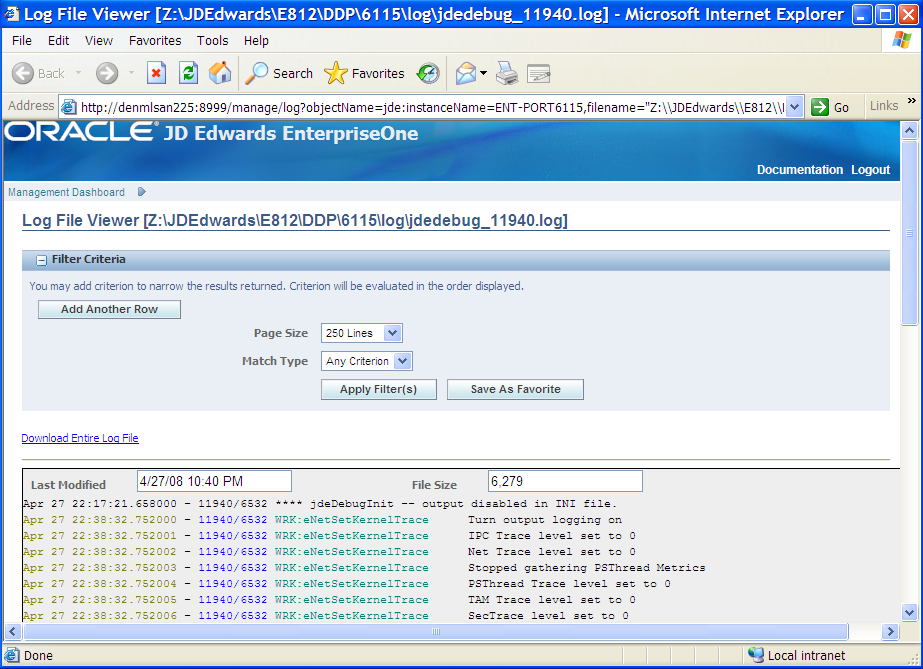The width and height of the screenshot is (923, 669).
Task: Click the Log File Viewer page heading
Action: coord(295,221)
